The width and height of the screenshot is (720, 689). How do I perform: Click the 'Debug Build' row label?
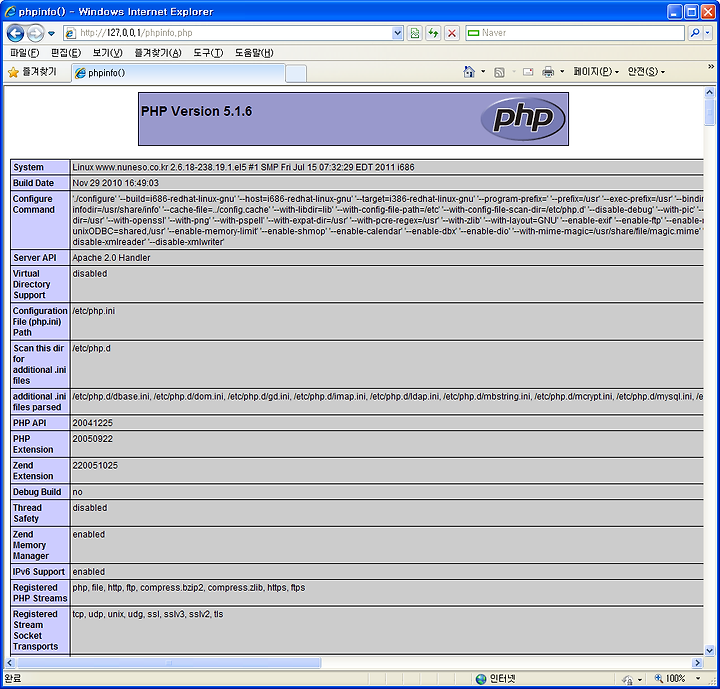point(37,492)
